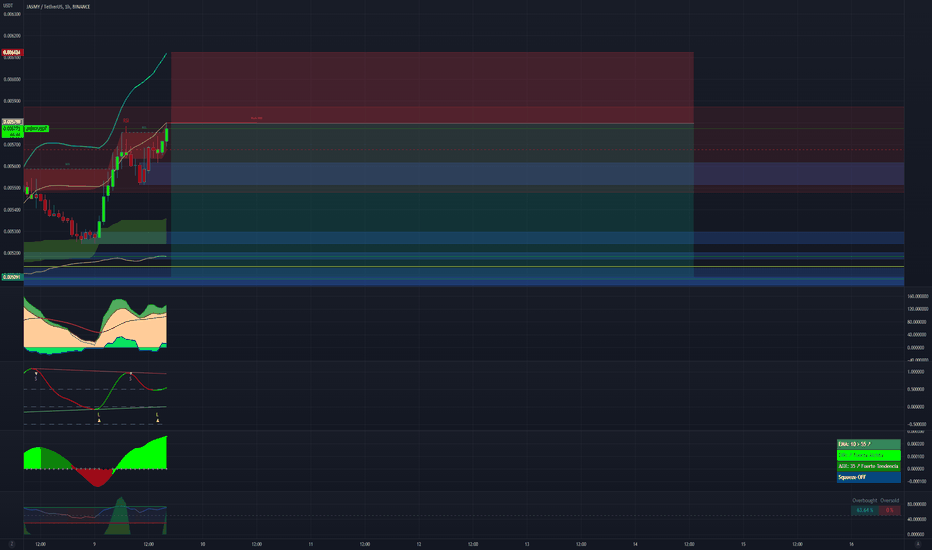
Task: Click the price level 0.005400 on the price axis
Action: pyautogui.click(x=12, y=210)
